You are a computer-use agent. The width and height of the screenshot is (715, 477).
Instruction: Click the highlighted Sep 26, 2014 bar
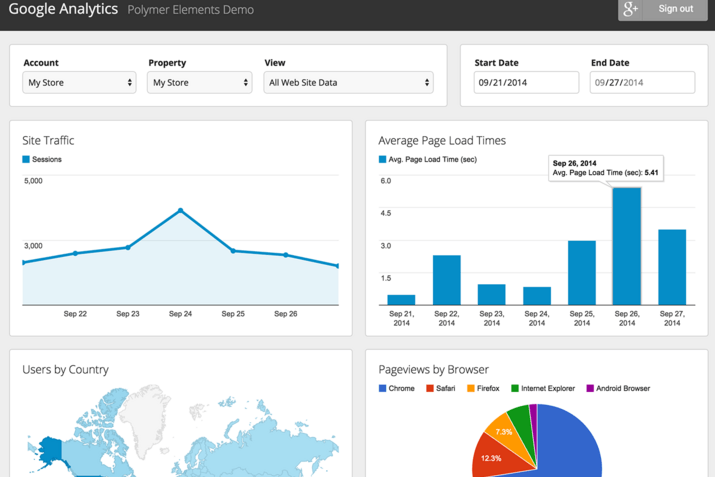[627, 246]
